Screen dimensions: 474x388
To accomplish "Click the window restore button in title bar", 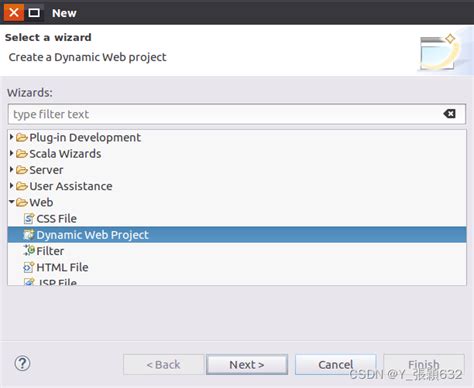I will pyautogui.click(x=34, y=13).
